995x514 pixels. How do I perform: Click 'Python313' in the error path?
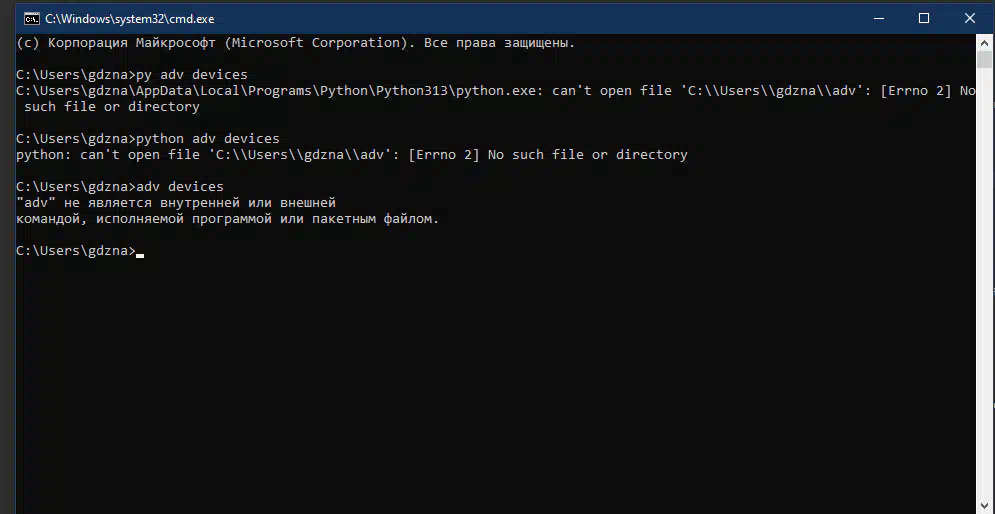412,91
